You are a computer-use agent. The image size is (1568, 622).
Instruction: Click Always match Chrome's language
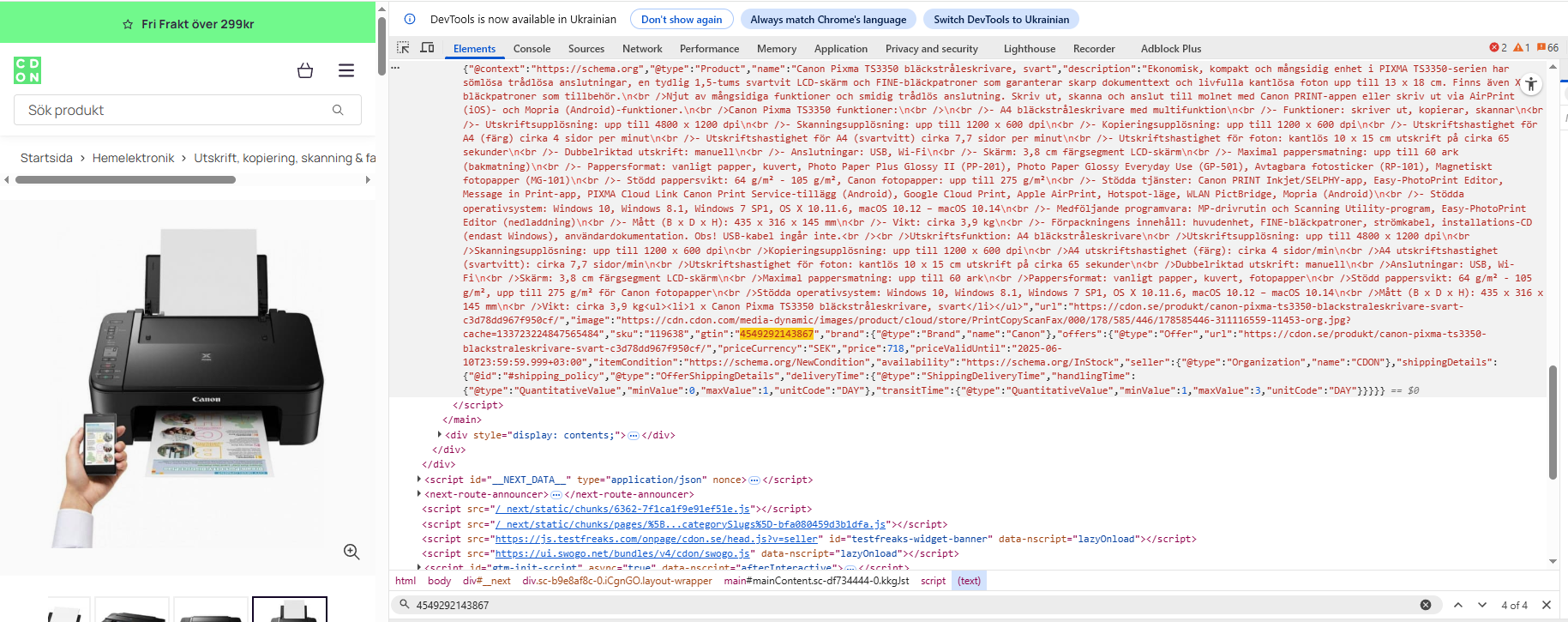point(828,19)
